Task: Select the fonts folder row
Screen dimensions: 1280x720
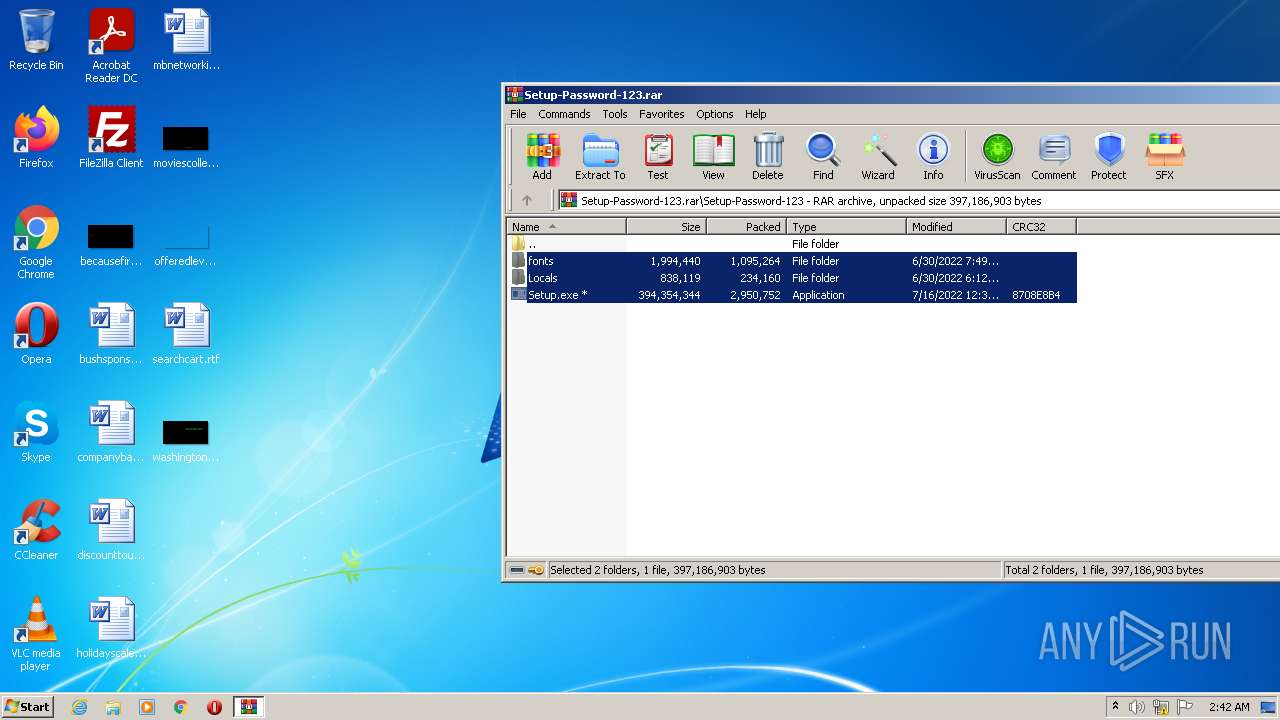Action: 792,261
